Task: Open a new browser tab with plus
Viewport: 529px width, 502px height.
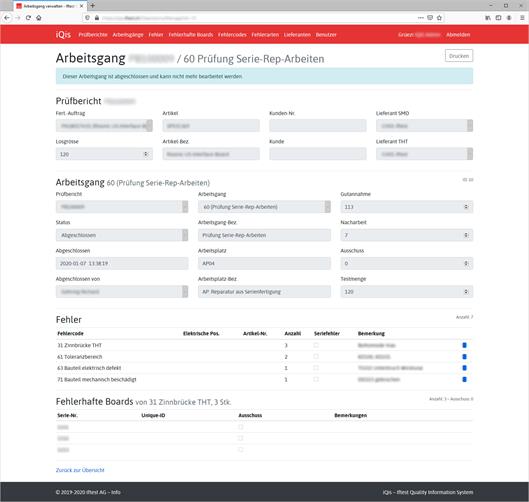Action: (x=92, y=5)
